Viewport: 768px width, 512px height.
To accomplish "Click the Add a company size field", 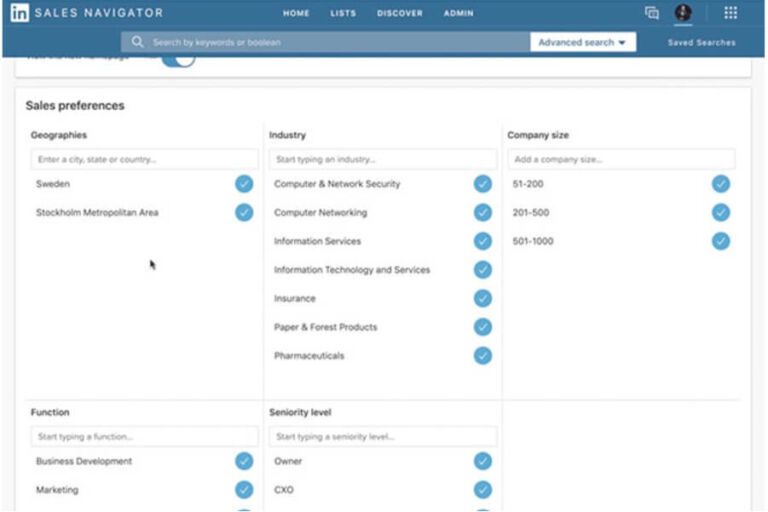I will (x=621, y=159).
